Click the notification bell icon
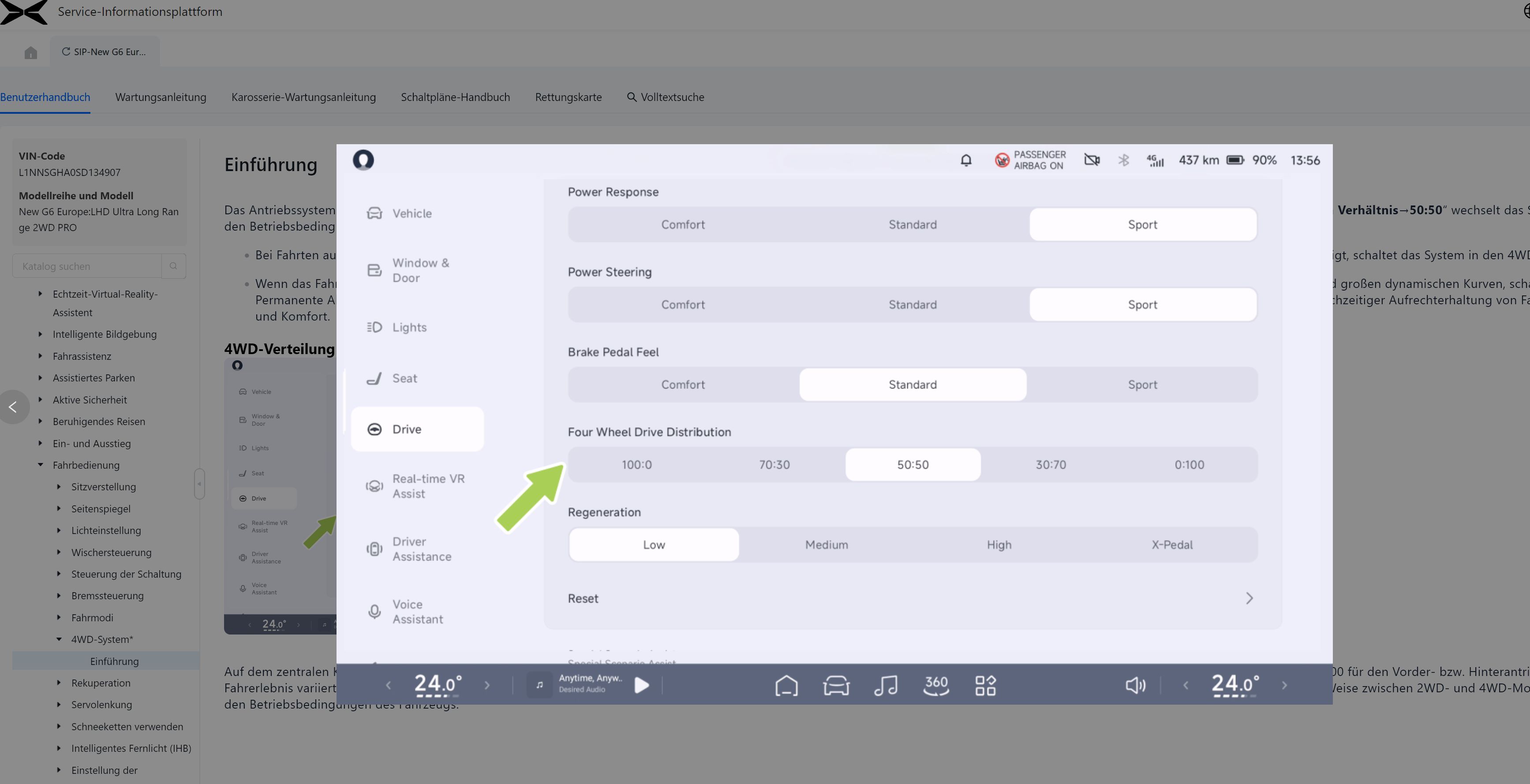Viewport: 1530px width, 784px height. point(966,161)
